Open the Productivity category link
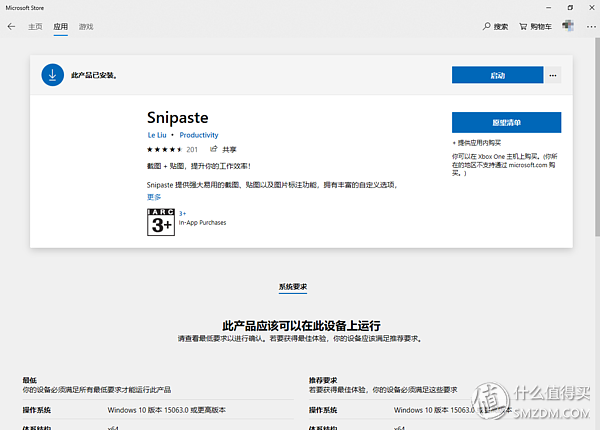Viewport: 600px width, 430px height. (199, 135)
